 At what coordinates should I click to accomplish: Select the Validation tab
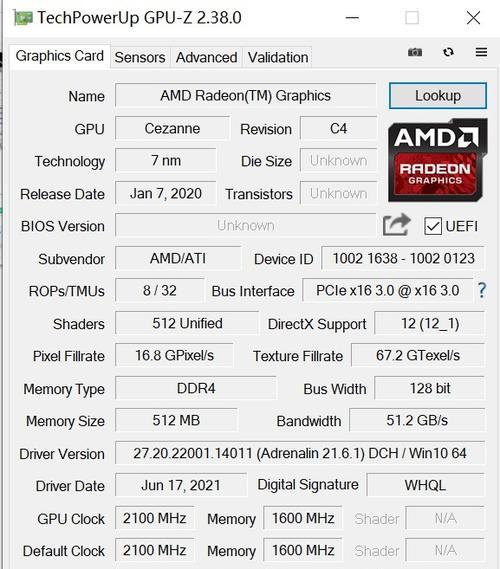click(x=278, y=57)
